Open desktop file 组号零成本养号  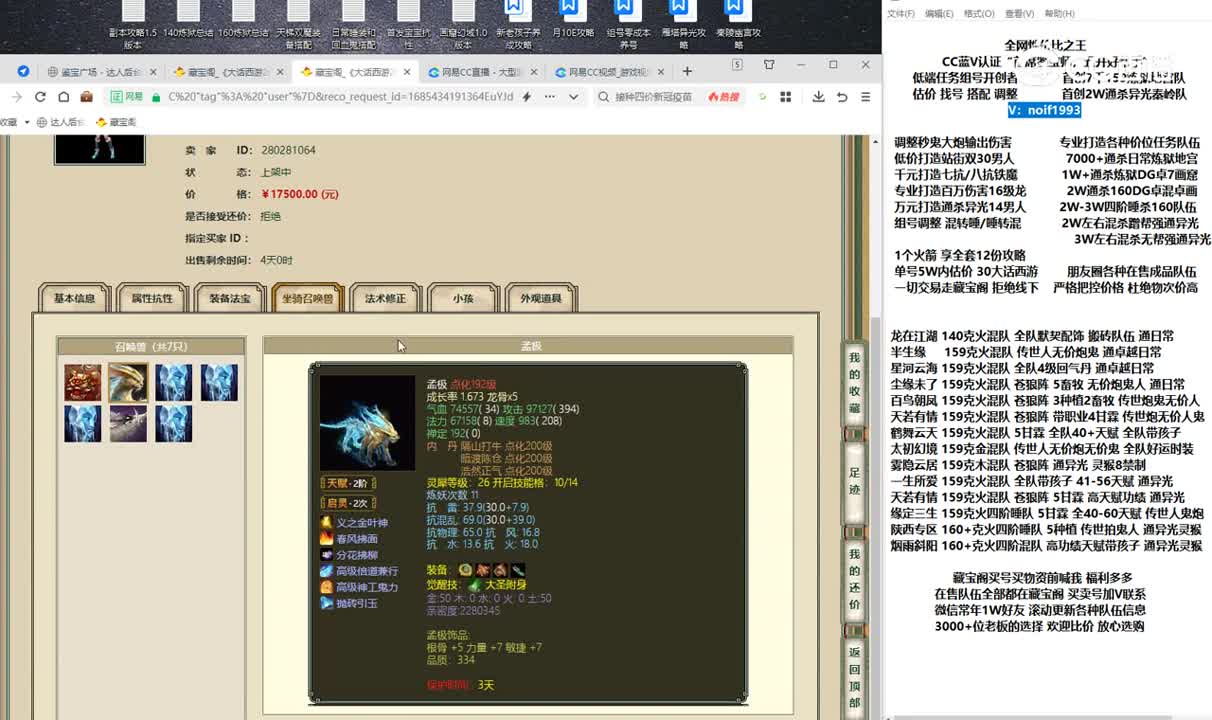coord(628,25)
